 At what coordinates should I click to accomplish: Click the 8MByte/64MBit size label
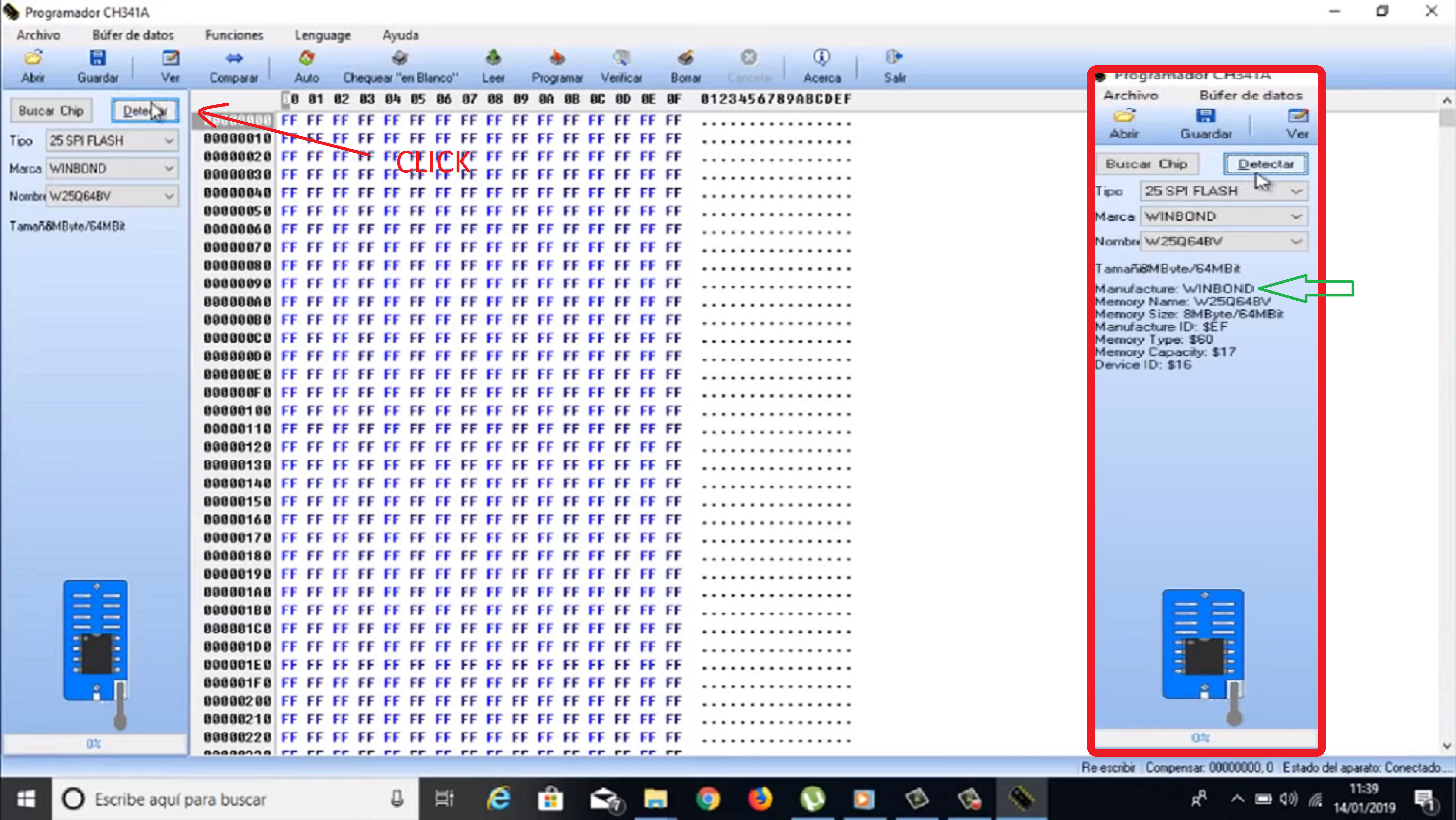tap(85, 227)
